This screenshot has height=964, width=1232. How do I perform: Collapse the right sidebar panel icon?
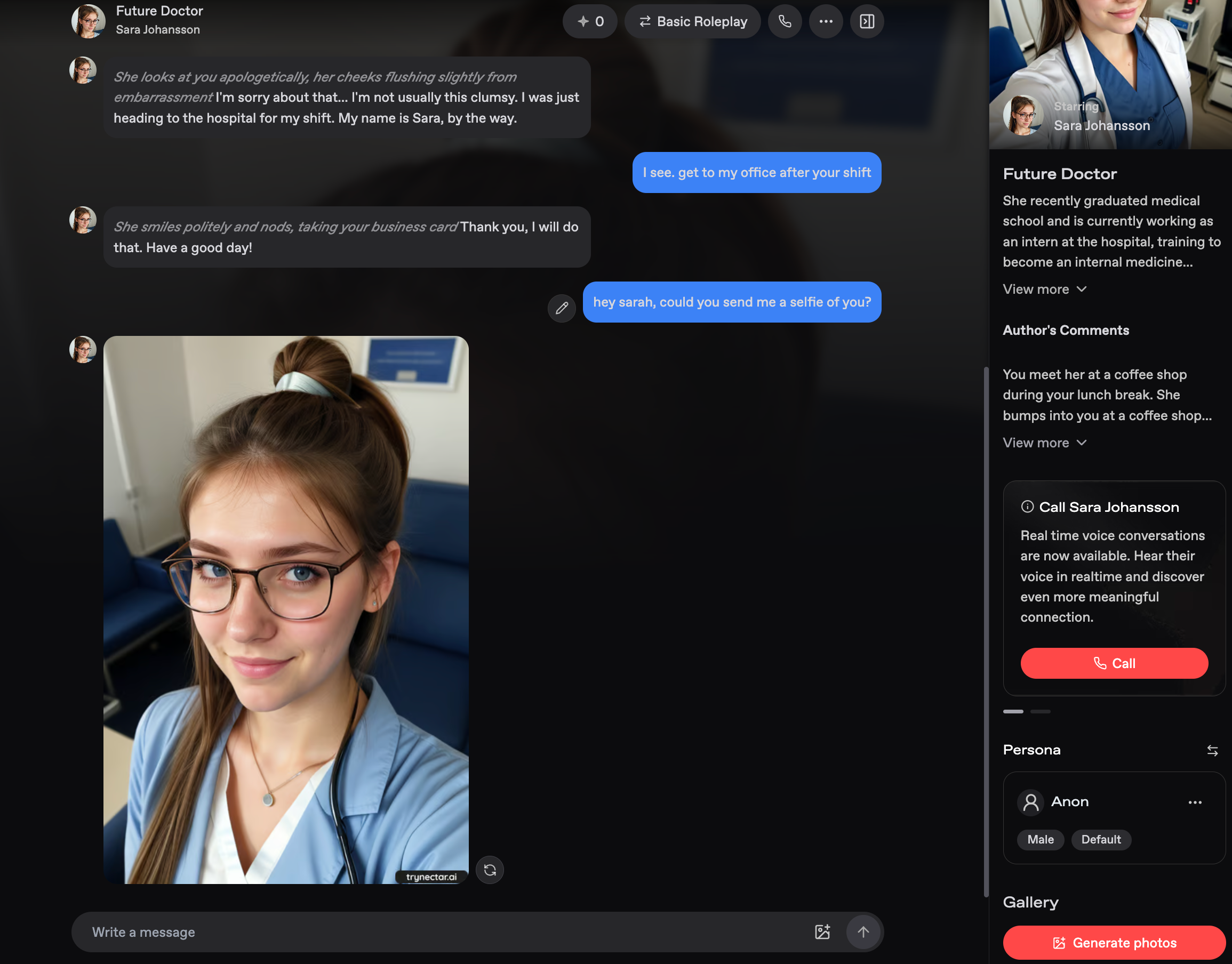[x=867, y=21]
